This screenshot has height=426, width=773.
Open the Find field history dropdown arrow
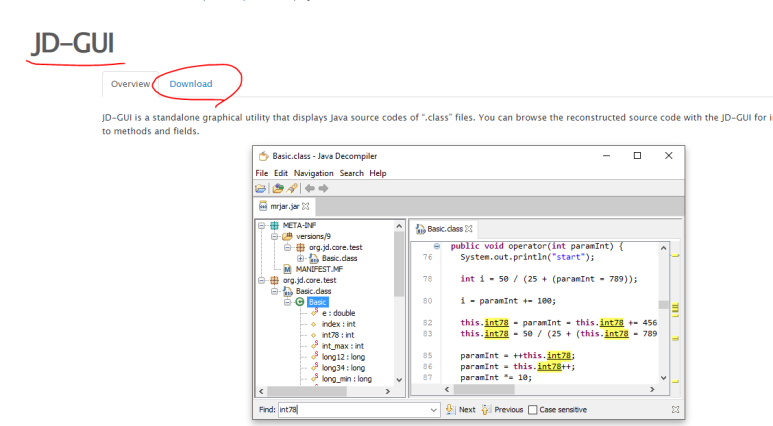click(x=433, y=410)
